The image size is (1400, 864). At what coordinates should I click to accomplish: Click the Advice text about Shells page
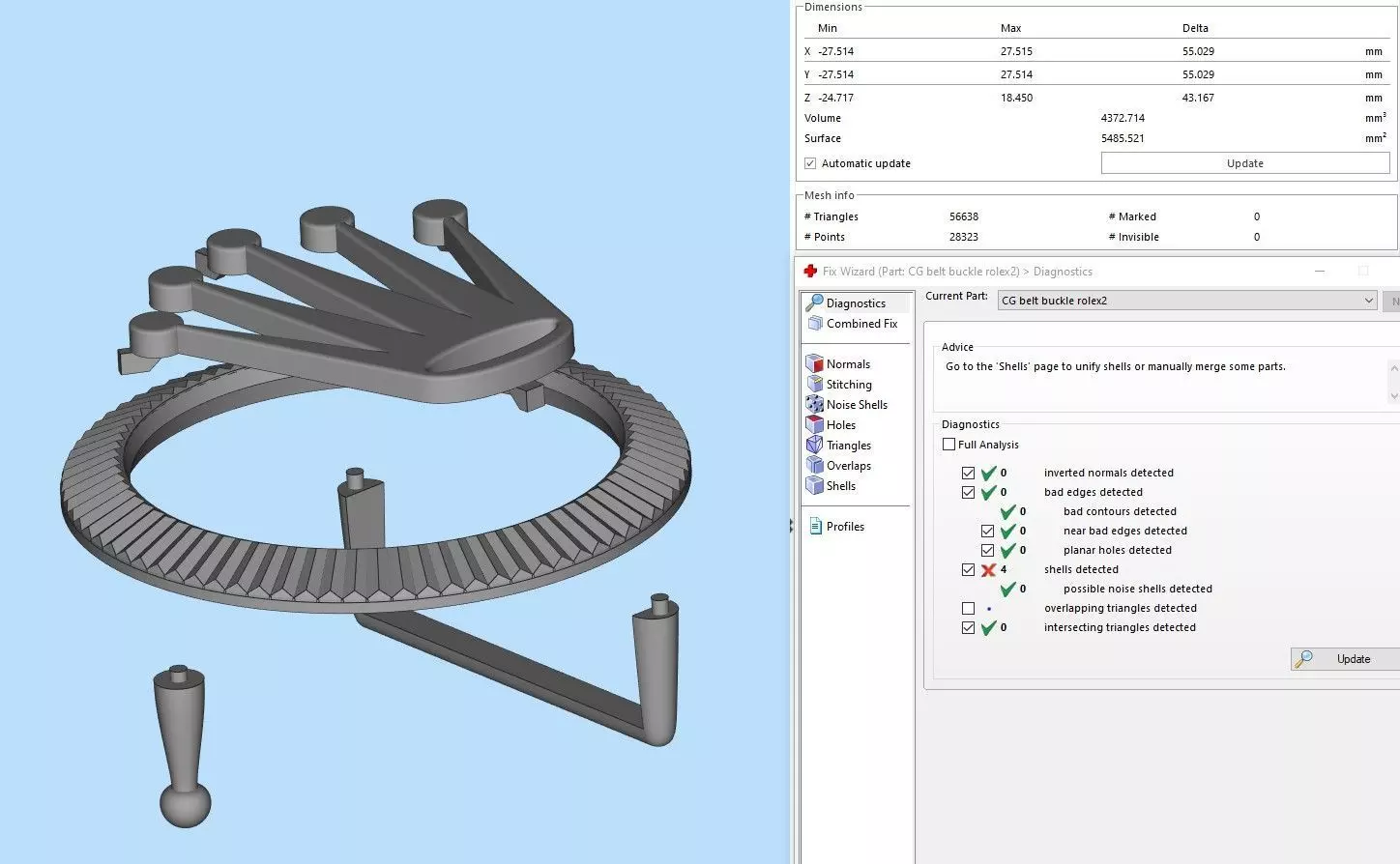coord(1116,366)
